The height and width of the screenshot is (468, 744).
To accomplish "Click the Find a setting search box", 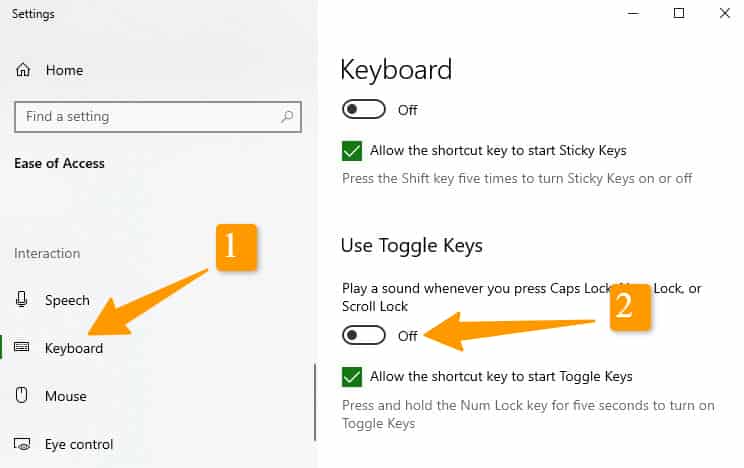I will (158, 116).
